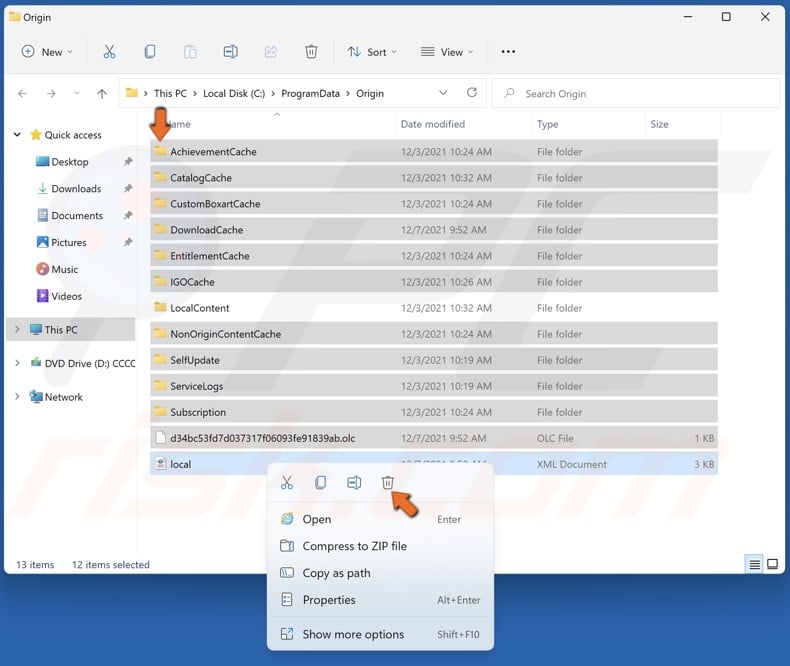Collapse the Quick access tree node
The width and height of the screenshot is (790, 666).
pos(17,135)
